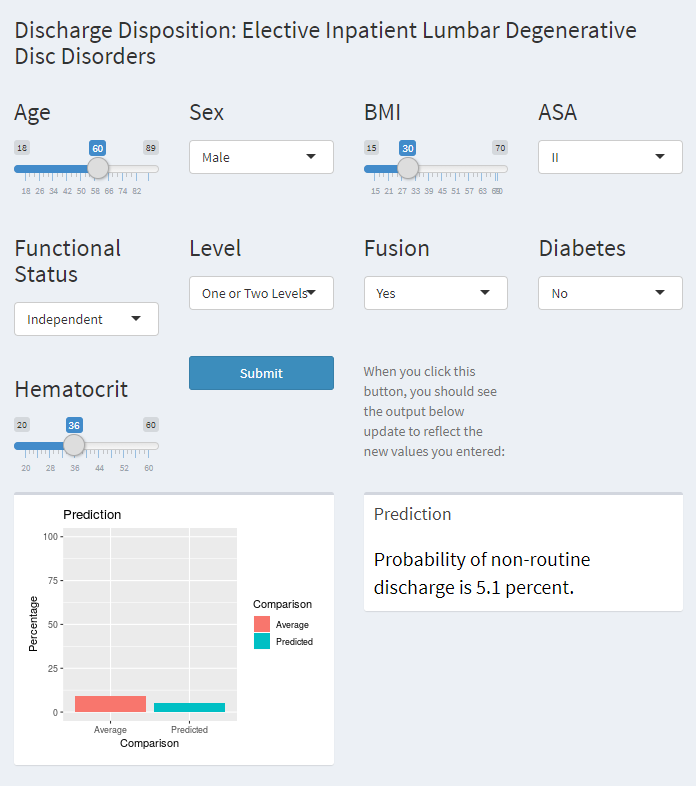Open the Functional Status dropdown
The height and width of the screenshot is (786, 696).
[x=86, y=319]
